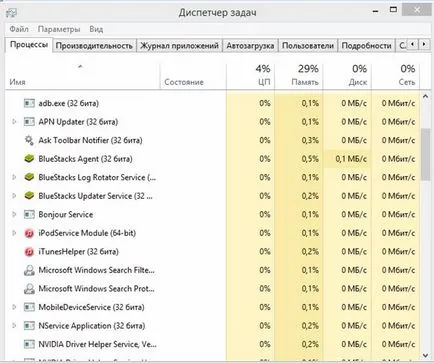Select the NVIDIA Driver Helper Service row name
The height and width of the screenshot is (363, 434).
point(97,344)
